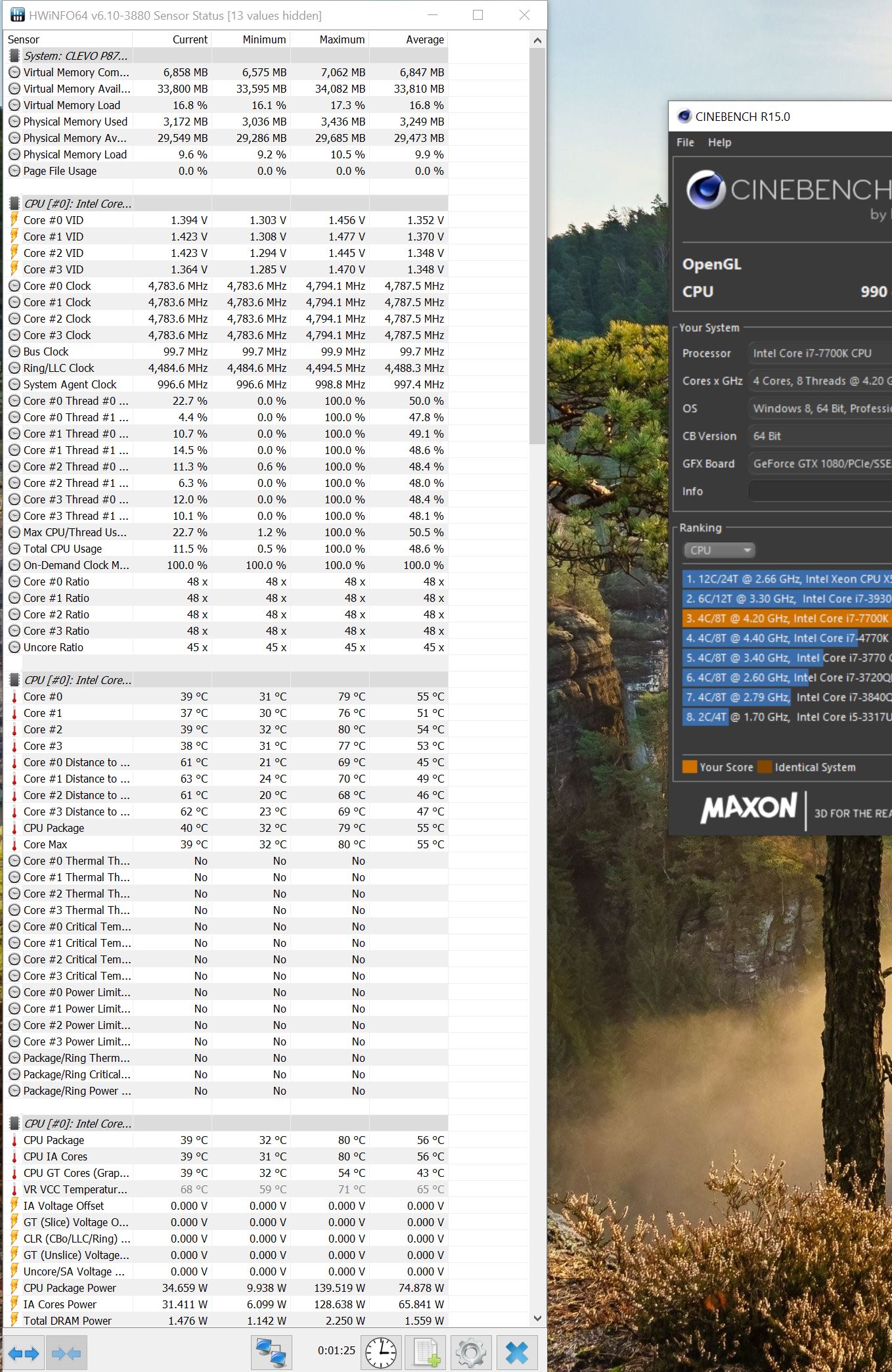This screenshot has height=1372, width=892.
Task: Click the scrollbar up arrow in HWiNFO
Action: (x=537, y=40)
